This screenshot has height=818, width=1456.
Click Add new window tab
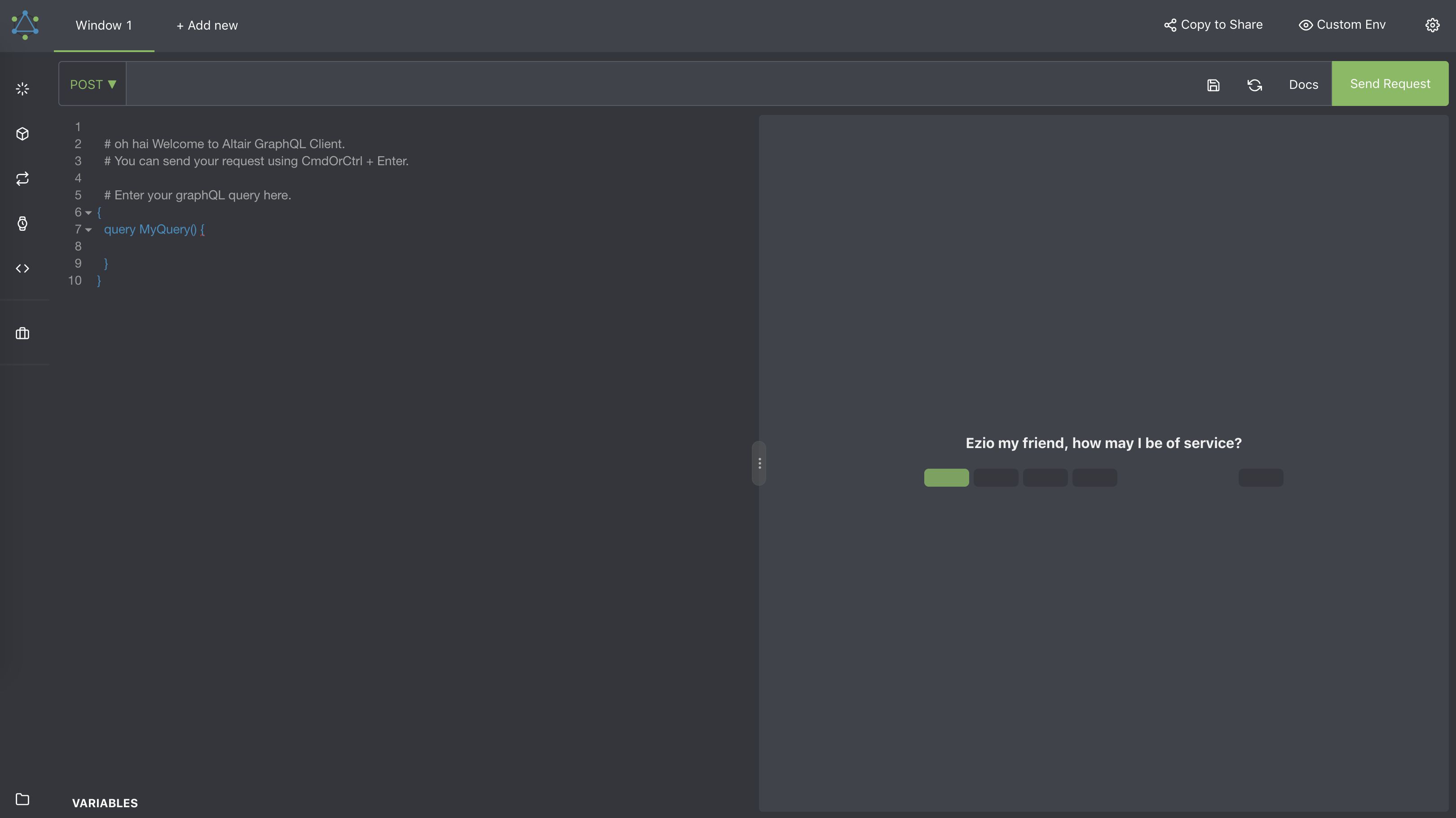[x=207, y=26]
